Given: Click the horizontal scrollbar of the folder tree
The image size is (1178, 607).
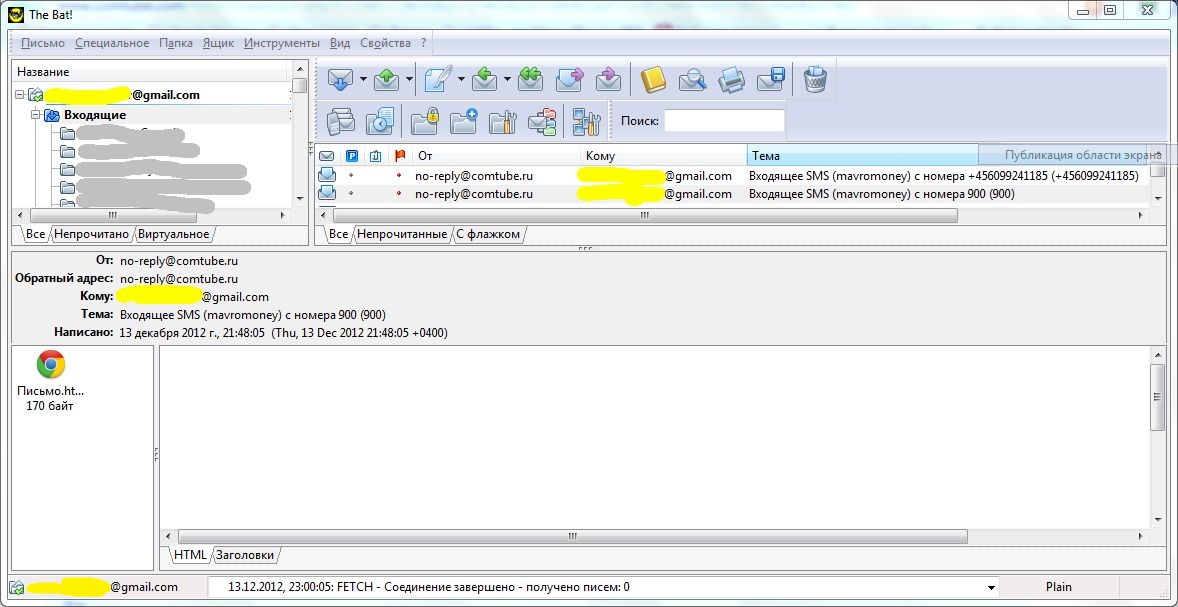Looking at the screenshot, I should point(111,216).
